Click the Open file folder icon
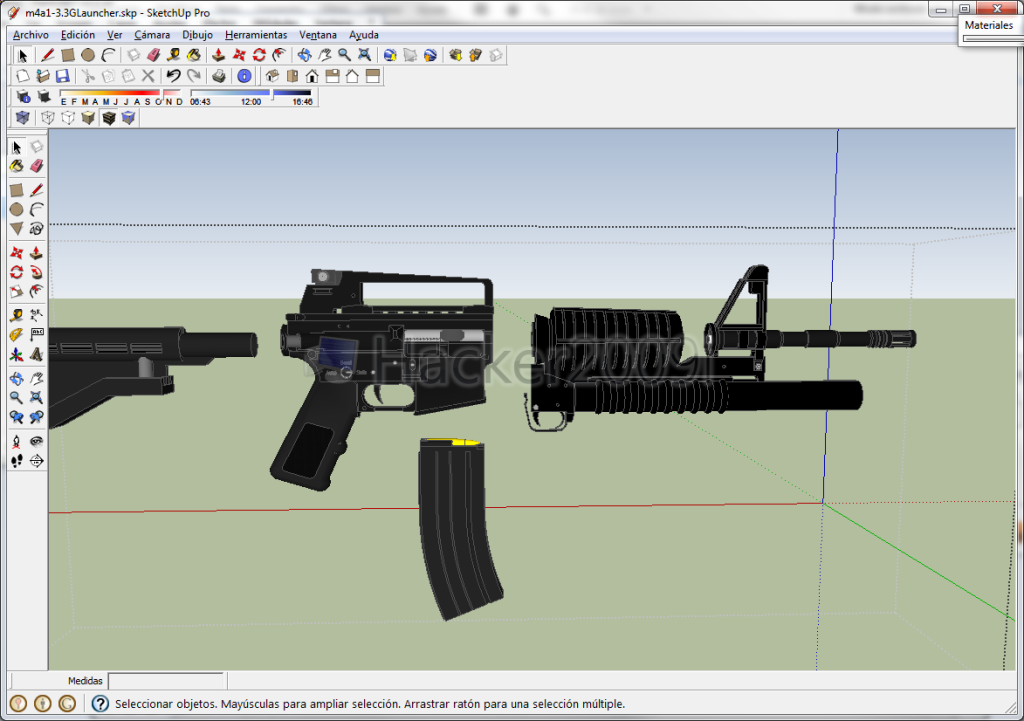This screenshot has width=1024, height=721. (x=42, y=76)
